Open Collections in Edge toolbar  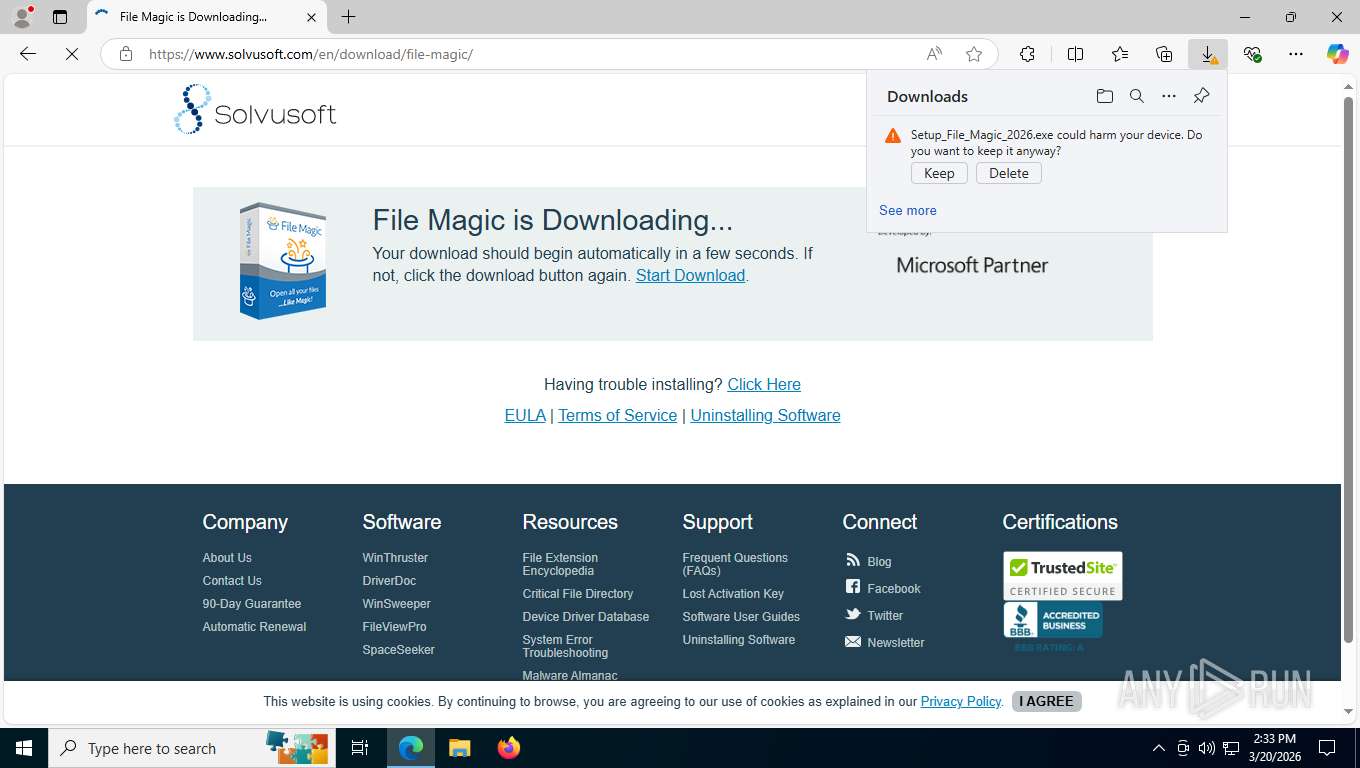pyautogui.click(x=1164, y=54)
